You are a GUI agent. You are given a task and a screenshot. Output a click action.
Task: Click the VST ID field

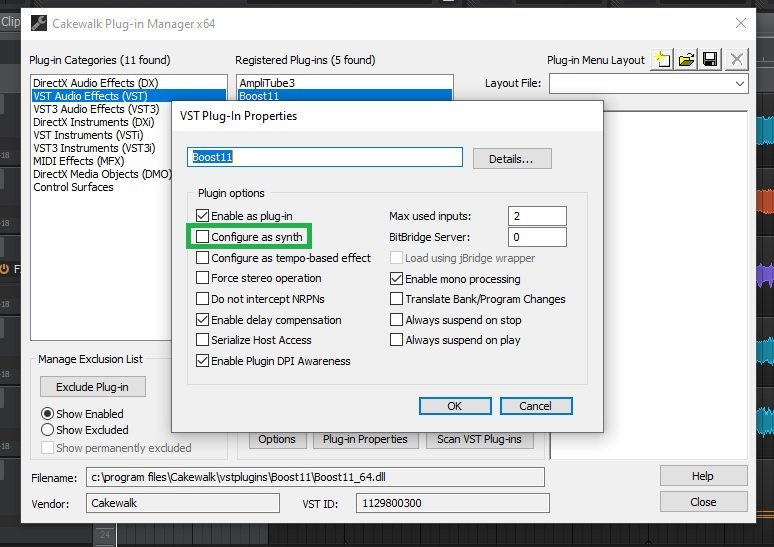click(453, 503)
